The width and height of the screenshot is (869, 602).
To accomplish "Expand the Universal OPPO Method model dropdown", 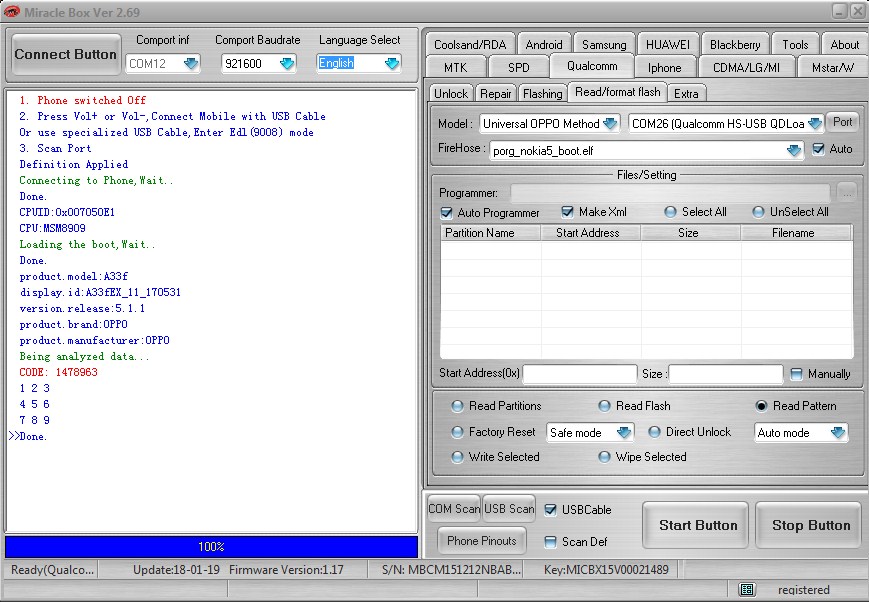I will tap(610, 124).
